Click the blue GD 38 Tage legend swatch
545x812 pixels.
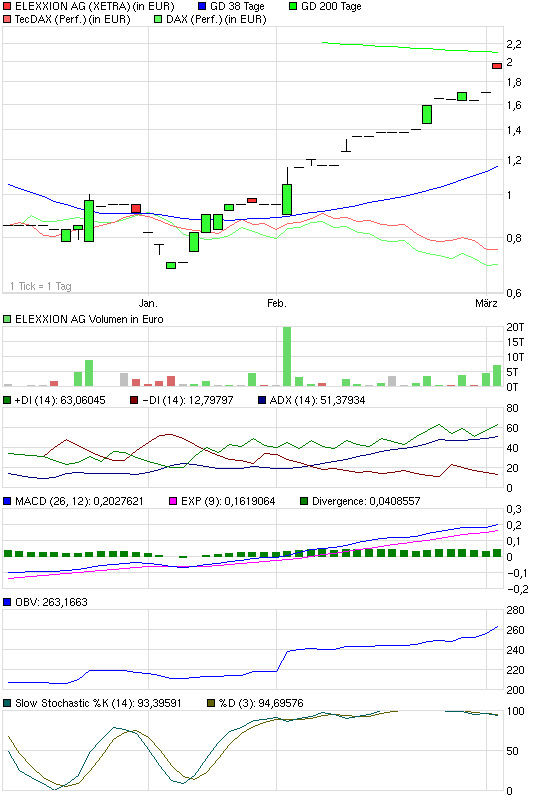203,7
